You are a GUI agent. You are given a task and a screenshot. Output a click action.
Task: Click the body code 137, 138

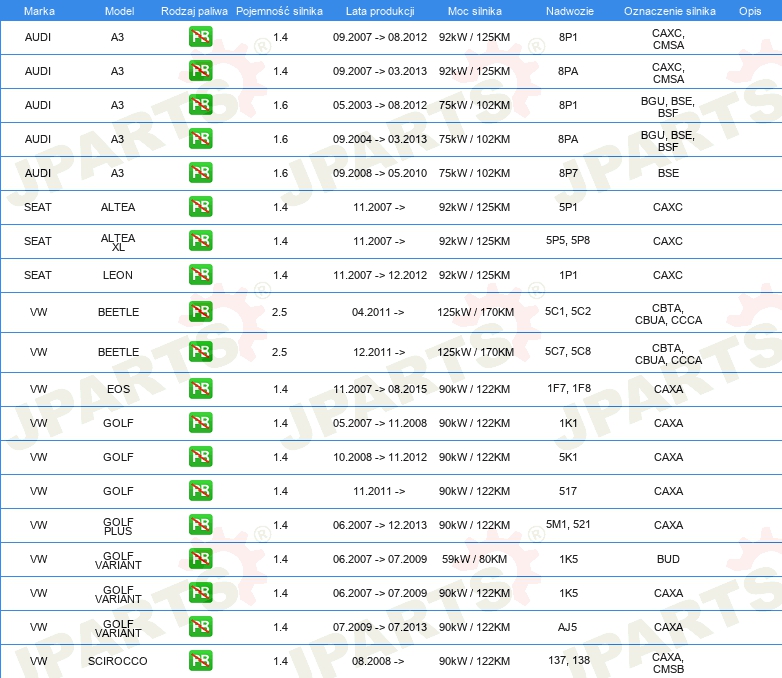tap(569, 661)
